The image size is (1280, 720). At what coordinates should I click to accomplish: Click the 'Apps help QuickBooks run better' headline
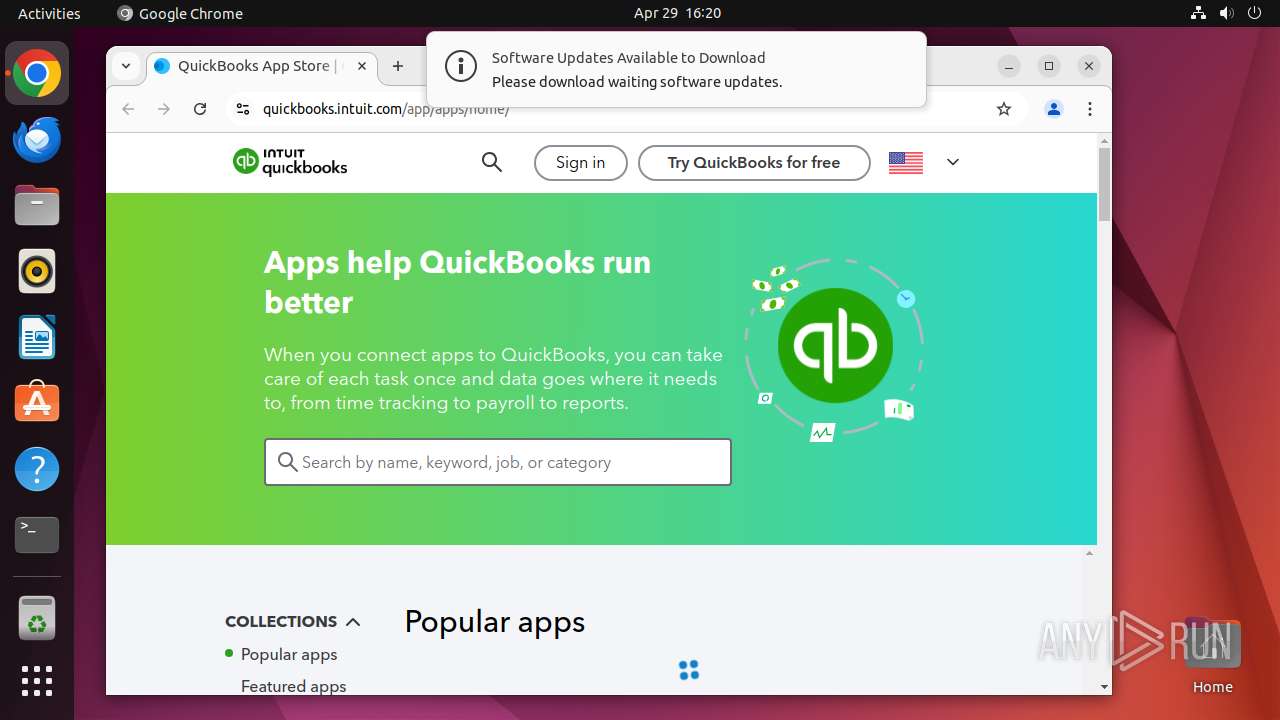click(457, 282)
